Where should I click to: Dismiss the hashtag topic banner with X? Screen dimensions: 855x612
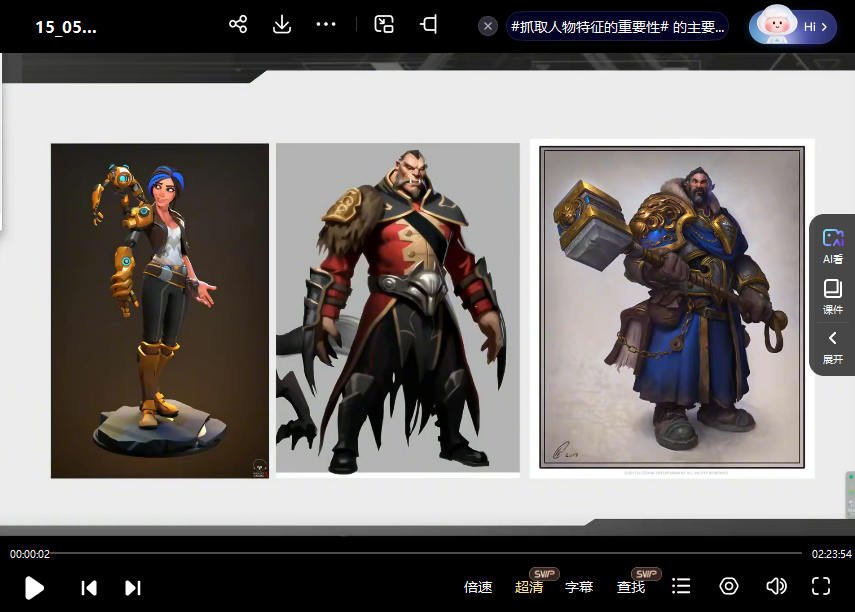pyautogui.click(x=488, y=26)
